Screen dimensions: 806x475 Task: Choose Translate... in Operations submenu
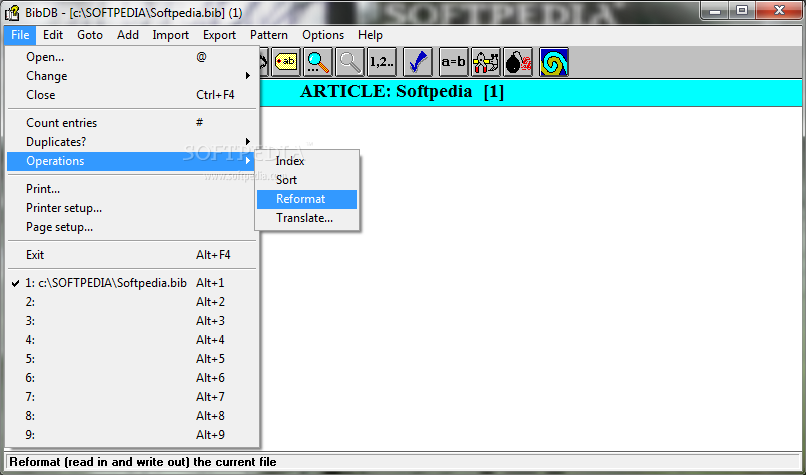(x=307, y=218)
